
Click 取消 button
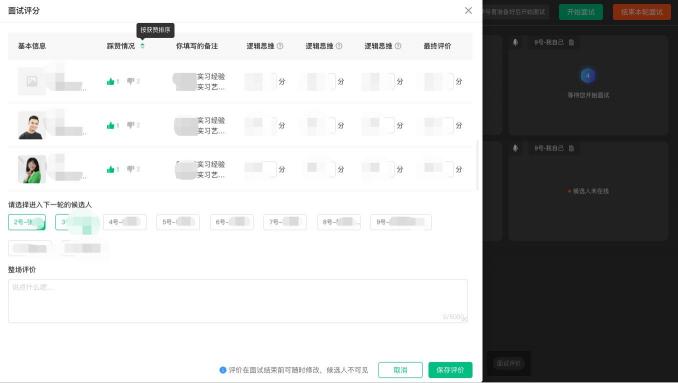[x=400, y=370]
